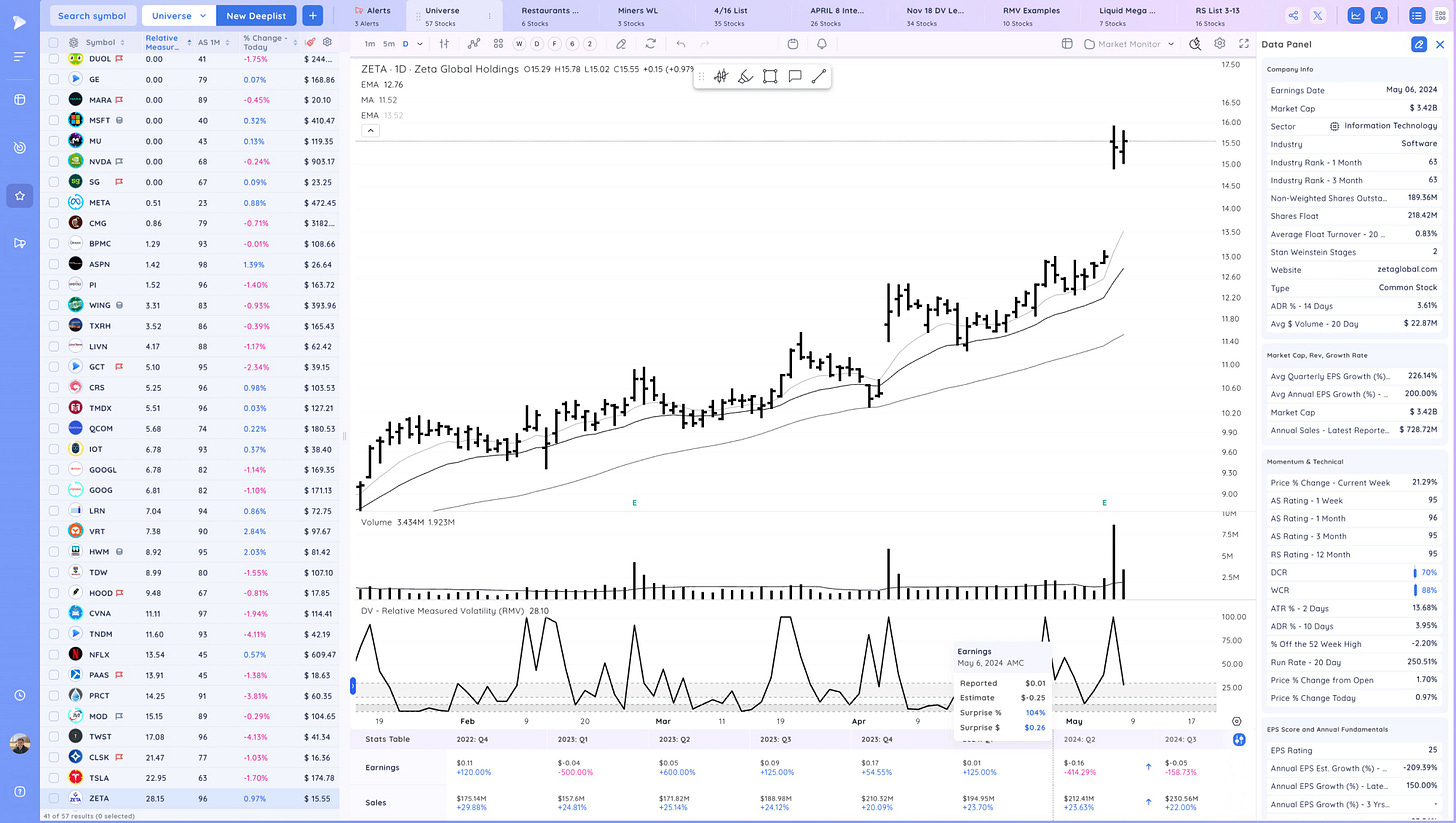1456x823 pixels.
Task: Click the chart settings gear icon
Action: tap(1220, 44)
